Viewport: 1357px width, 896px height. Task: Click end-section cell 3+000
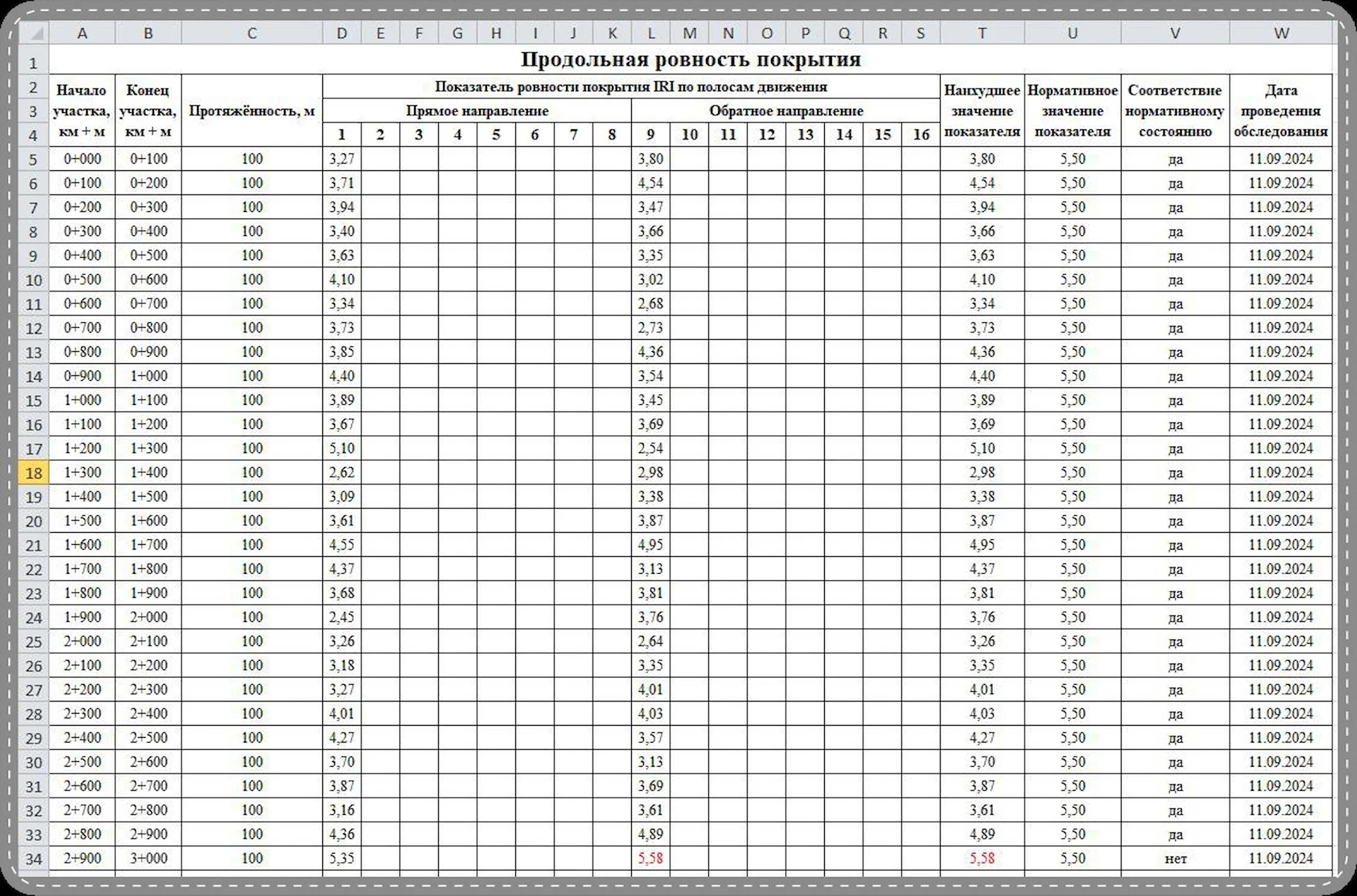148,858
